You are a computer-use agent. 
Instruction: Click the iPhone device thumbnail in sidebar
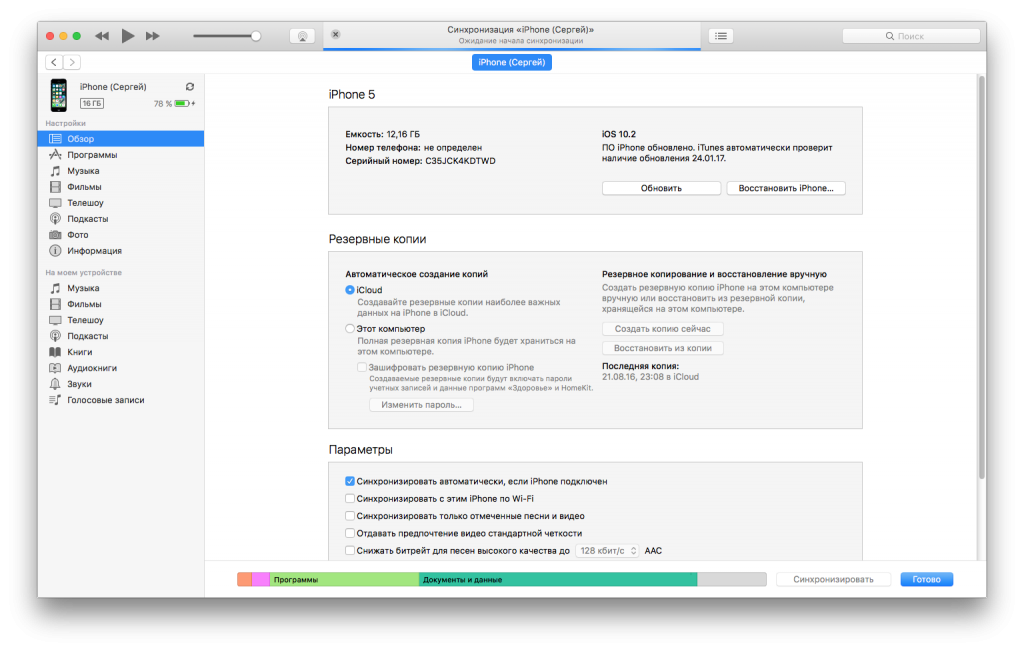[x=59, y=95]
